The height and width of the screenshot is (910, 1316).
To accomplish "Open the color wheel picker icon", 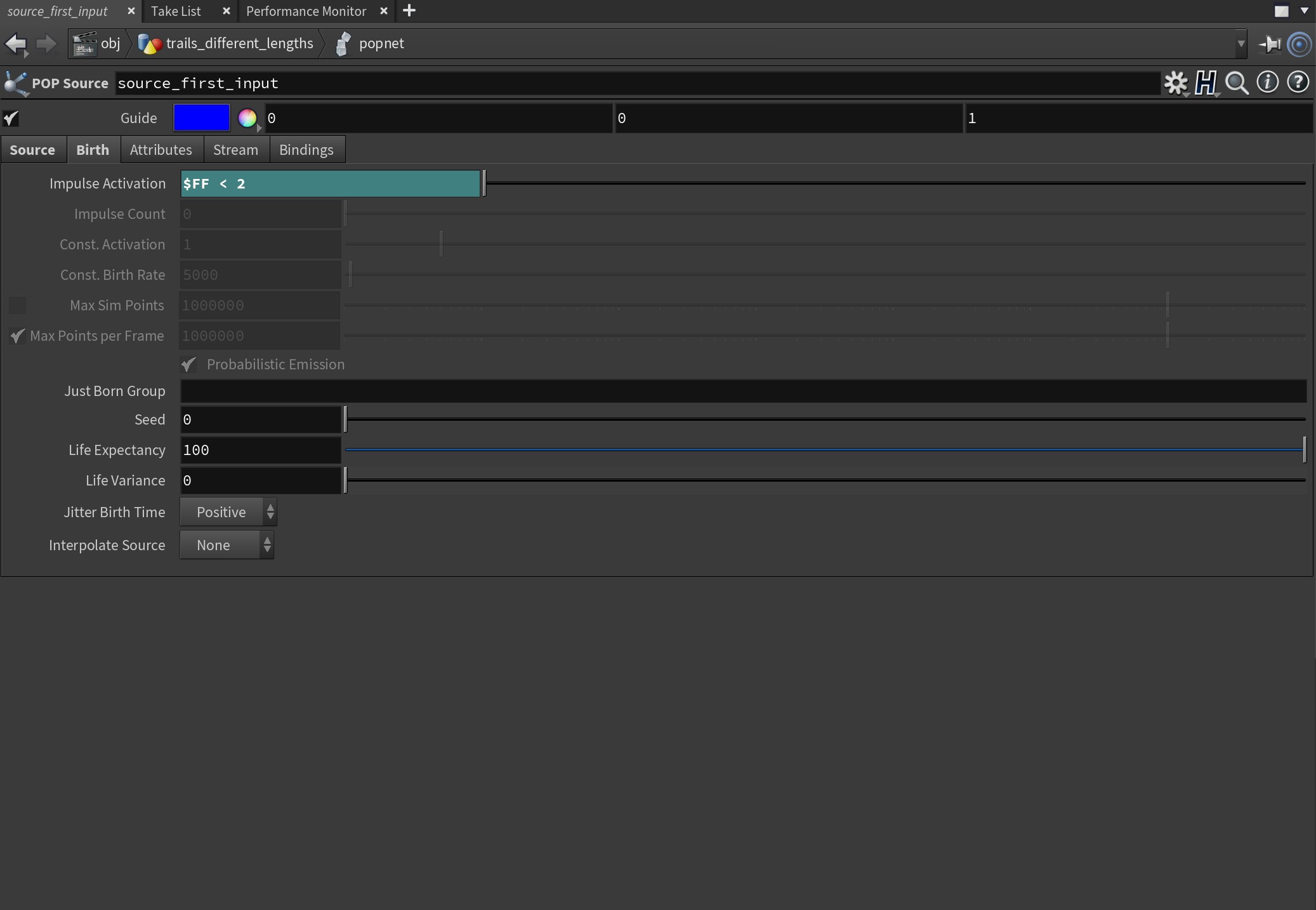I will coord(247,118).
